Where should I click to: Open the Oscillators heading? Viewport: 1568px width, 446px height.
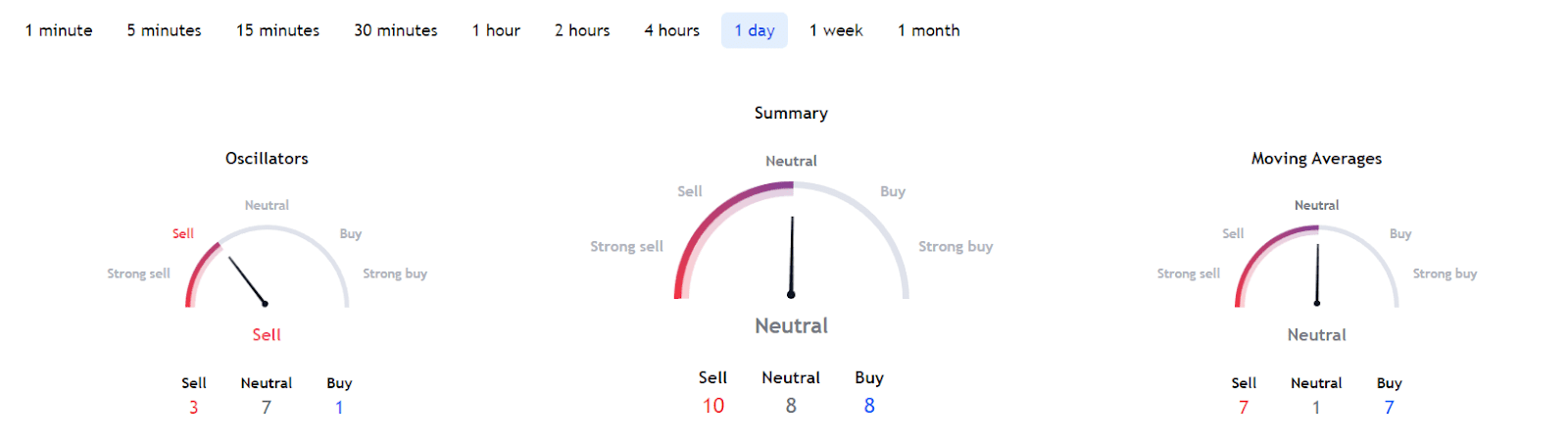[267, 158]
